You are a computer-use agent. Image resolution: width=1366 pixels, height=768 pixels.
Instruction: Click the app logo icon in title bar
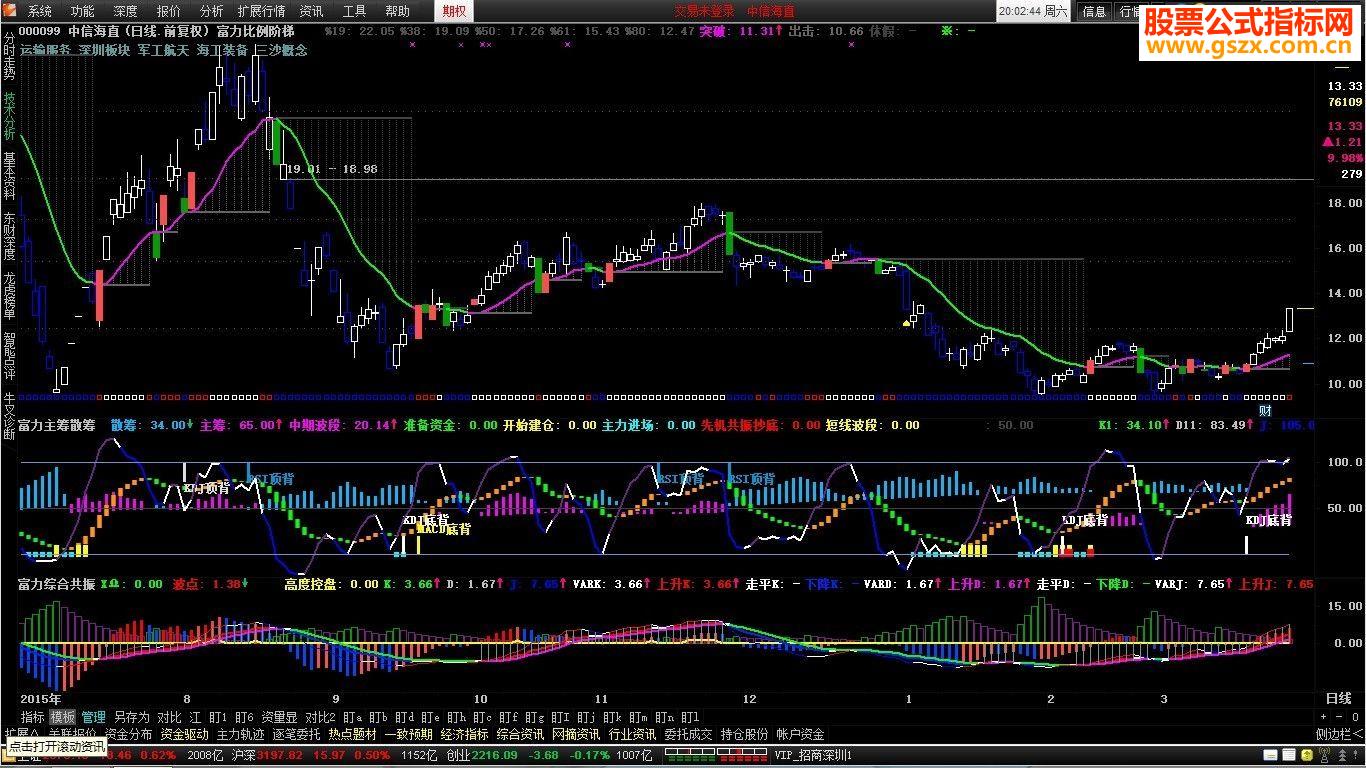(x=10, y=11)
